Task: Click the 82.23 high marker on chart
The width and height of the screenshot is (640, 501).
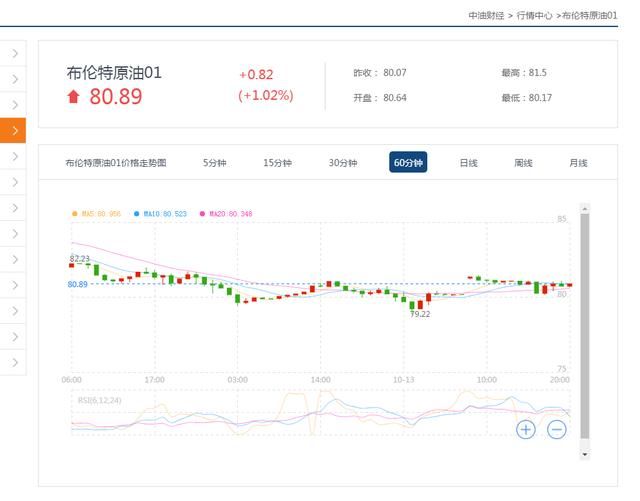Action: [80, 258]
